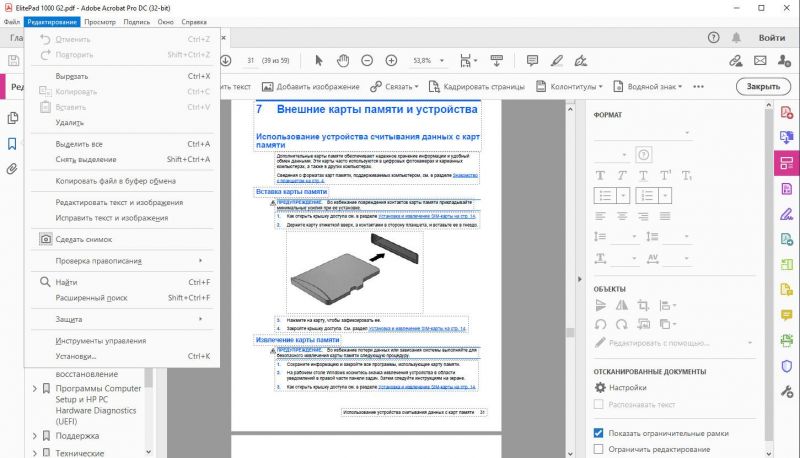Image resolution: width=800 pixels, height=458 pixels.
Task: Open the sign document pen icon
Action: [x=581, y=61]
